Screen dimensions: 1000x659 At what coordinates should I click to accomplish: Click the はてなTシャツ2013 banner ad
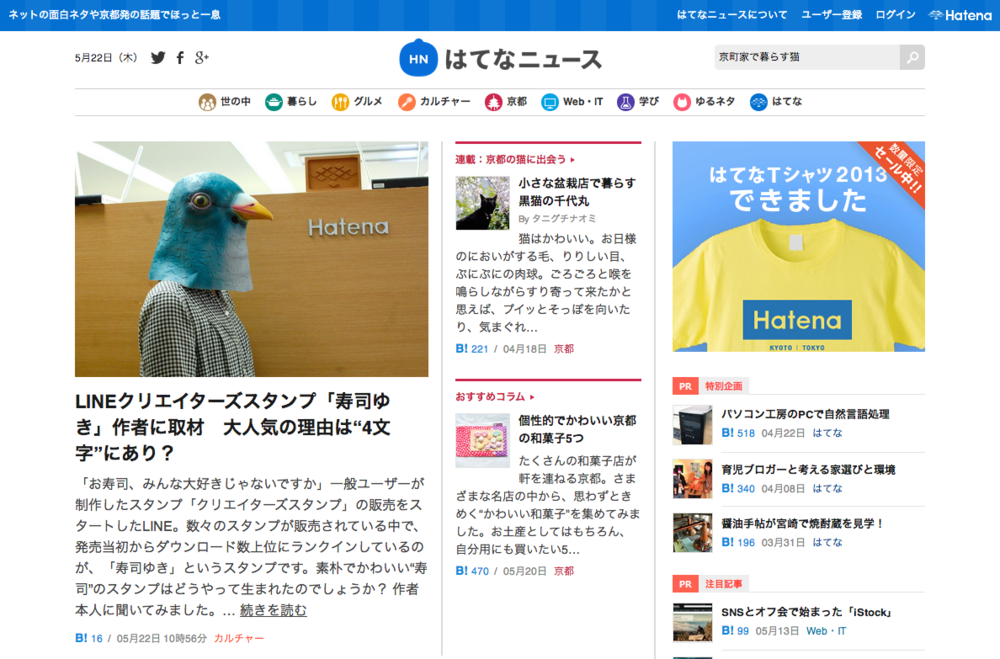tap(798, 246)
